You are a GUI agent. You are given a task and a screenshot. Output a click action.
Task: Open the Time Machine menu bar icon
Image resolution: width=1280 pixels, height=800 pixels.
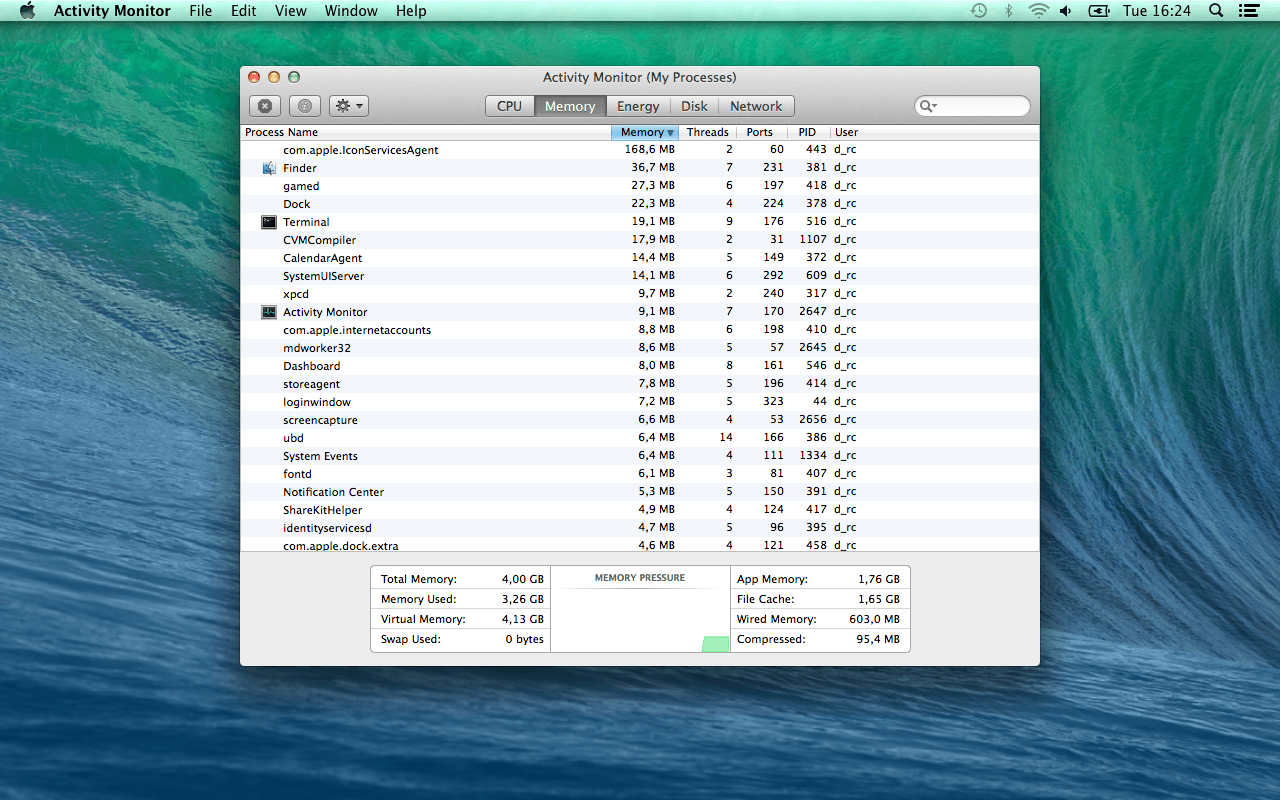979,11
